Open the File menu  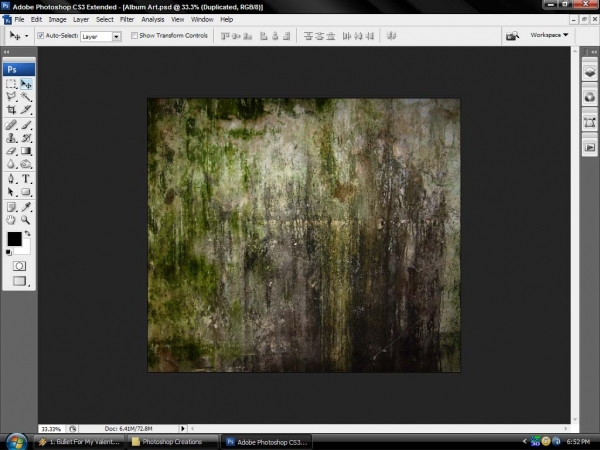[19, 20]
